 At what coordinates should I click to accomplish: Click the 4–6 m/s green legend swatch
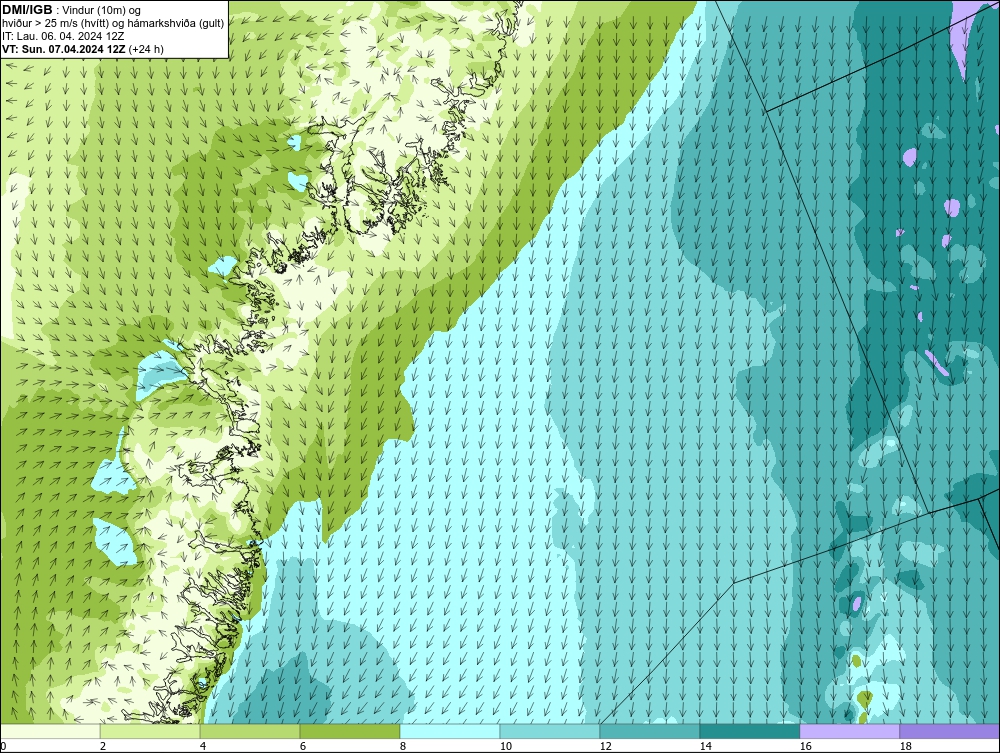click(x=250, y=731)
